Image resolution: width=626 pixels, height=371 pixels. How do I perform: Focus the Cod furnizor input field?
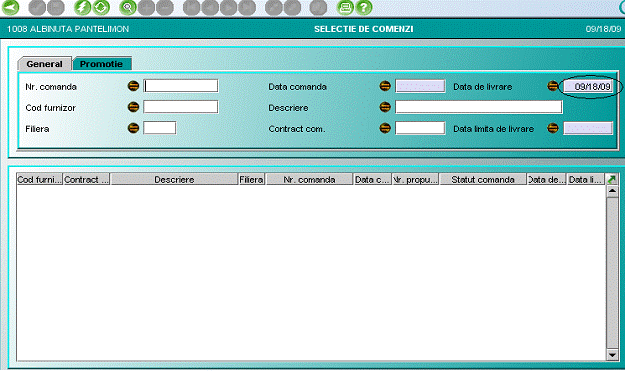pyautogui.click(x=181, y=107)
